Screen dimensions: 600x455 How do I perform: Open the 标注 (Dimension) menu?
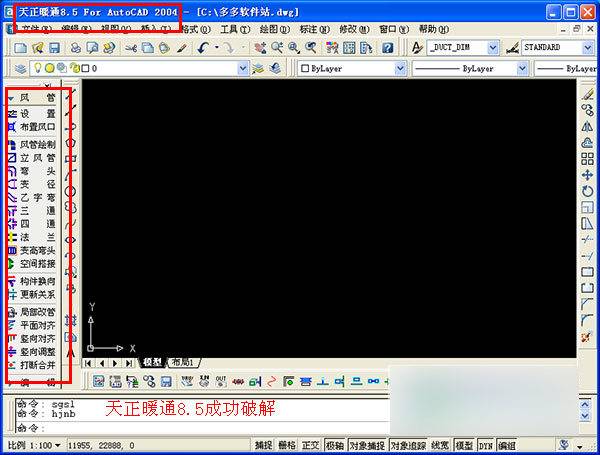[x=315, y=29]
